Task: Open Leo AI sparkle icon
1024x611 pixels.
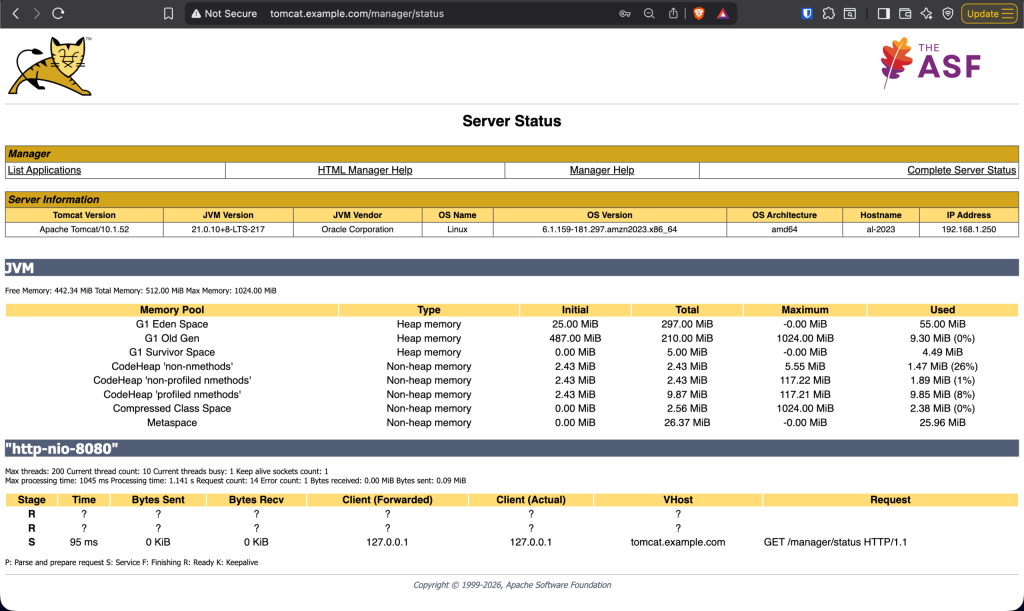Action: click(927, 14)
